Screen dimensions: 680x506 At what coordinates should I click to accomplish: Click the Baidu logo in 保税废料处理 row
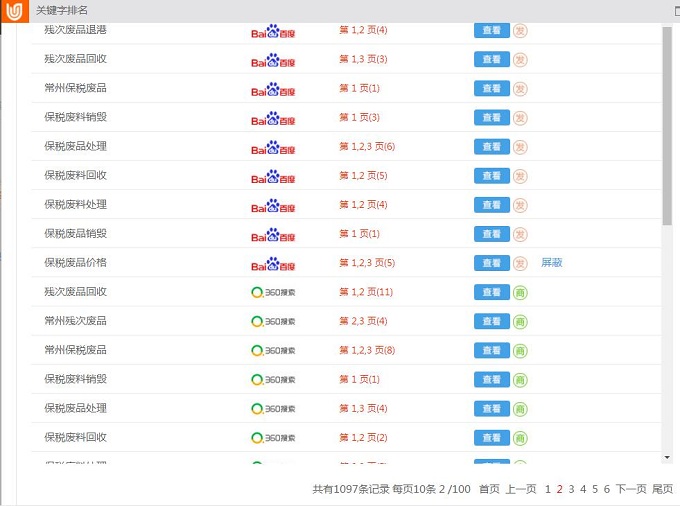pyautogui.click(x=273, y=205)
